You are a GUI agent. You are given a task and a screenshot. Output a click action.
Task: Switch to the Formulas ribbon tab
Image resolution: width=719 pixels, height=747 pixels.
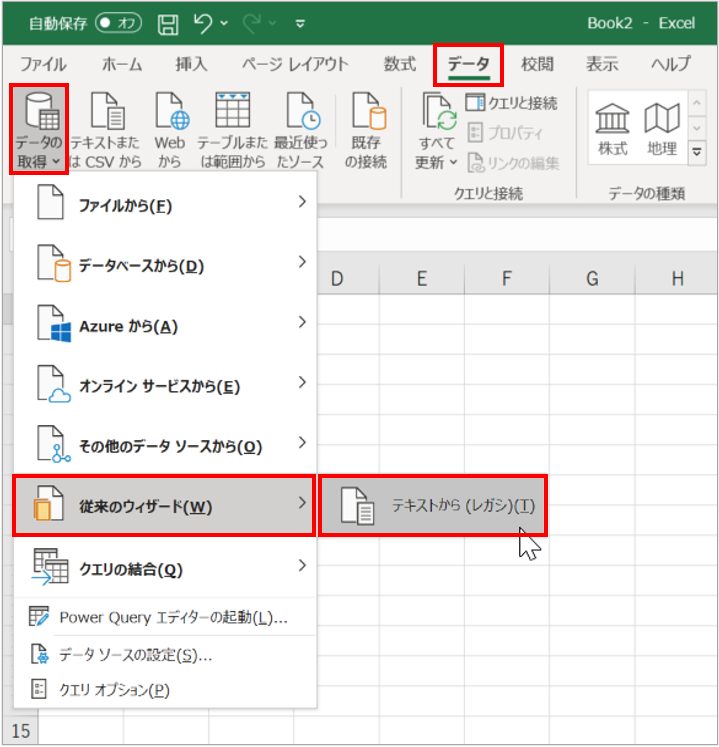coord(399,64)
